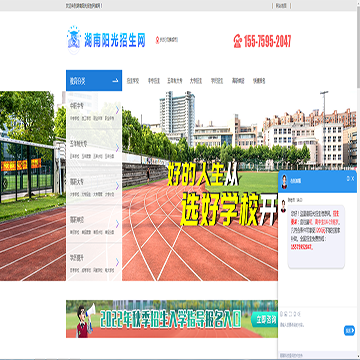
Task: Send the chat message with the blue button
Action: click(349, 330)
